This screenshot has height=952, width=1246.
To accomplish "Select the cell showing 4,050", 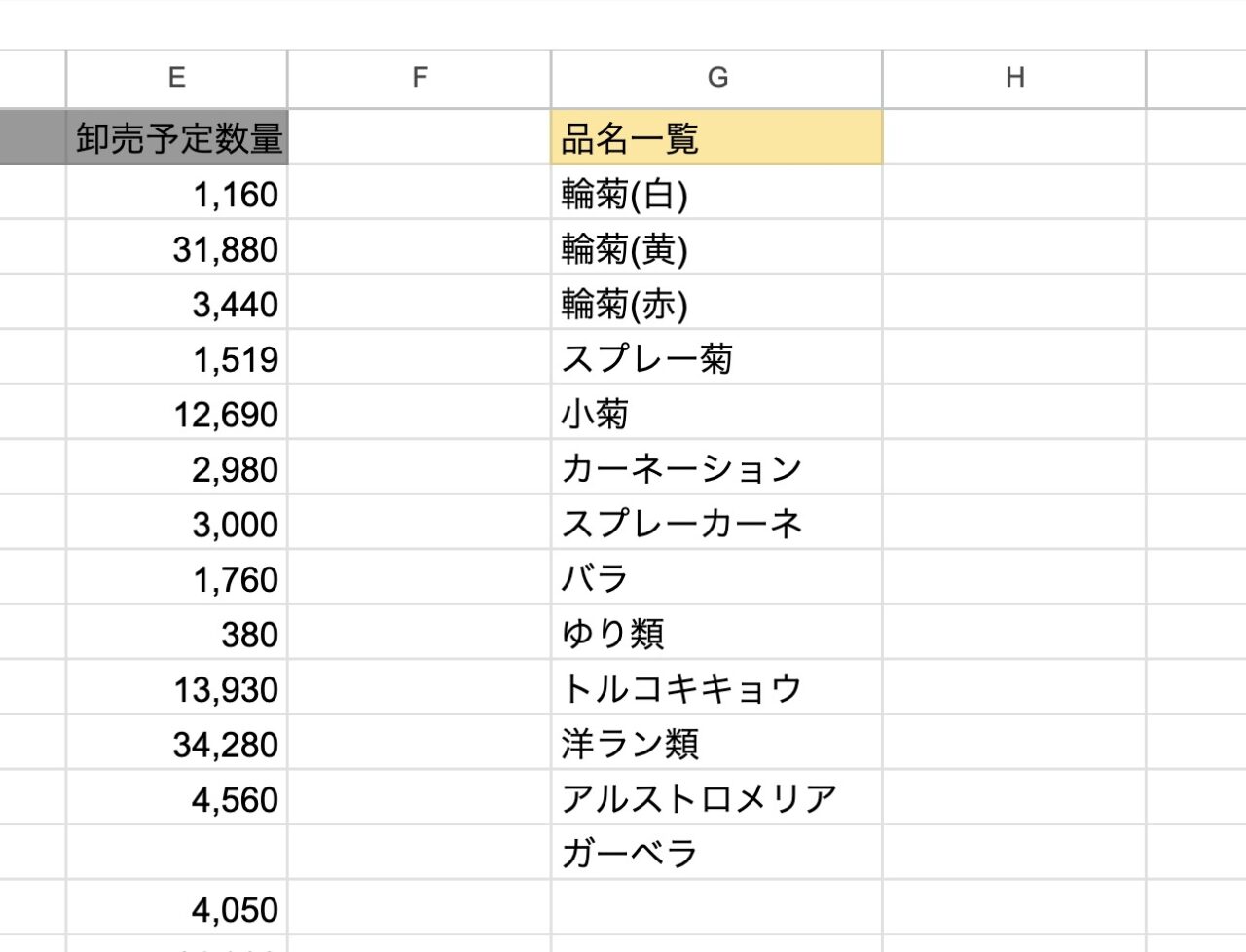I will pos(176,908).
